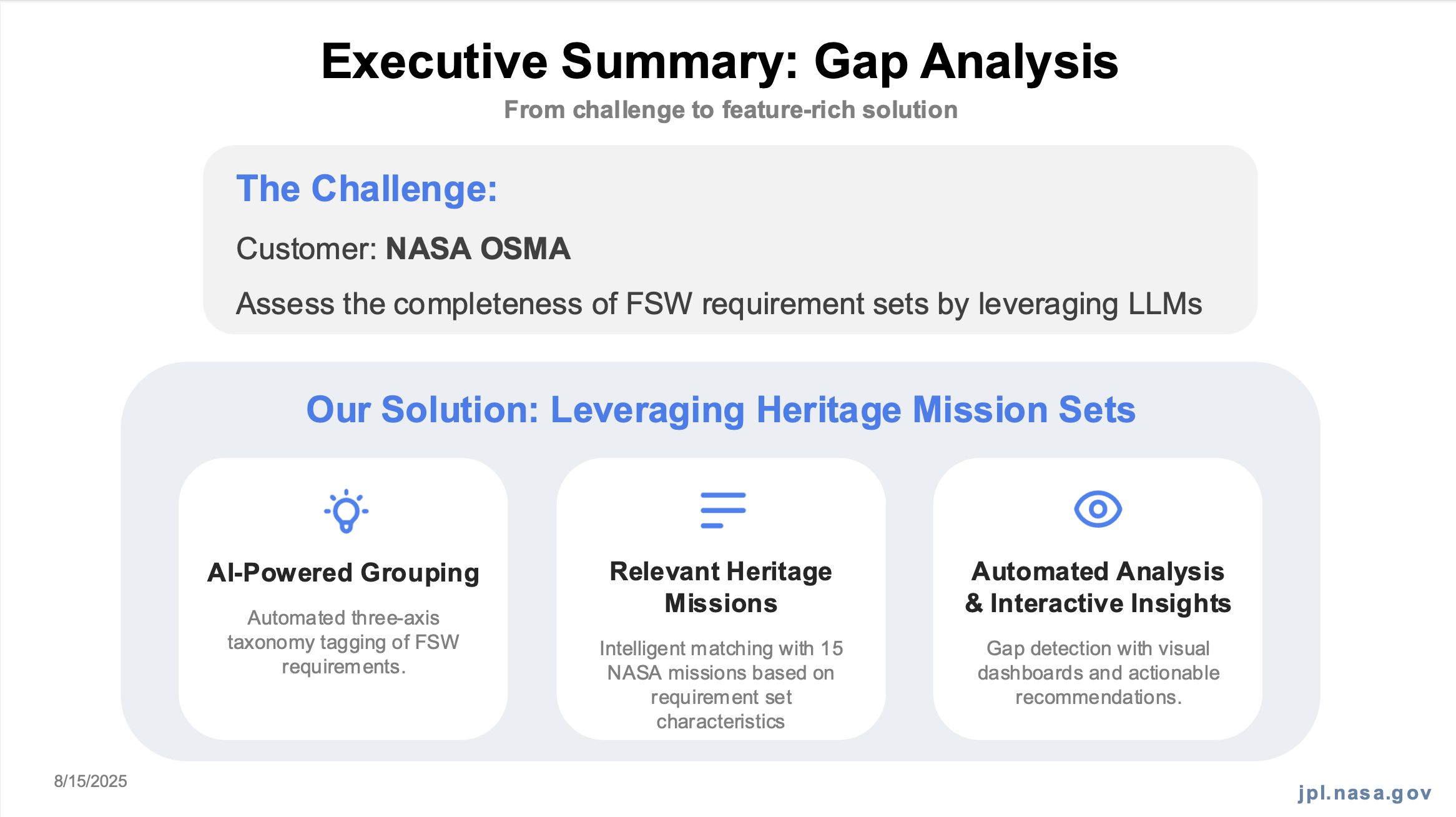Open the jpl.nasa.gov link
Image resolution: width=1456 pixels, height=817 pixels.
1365,793
